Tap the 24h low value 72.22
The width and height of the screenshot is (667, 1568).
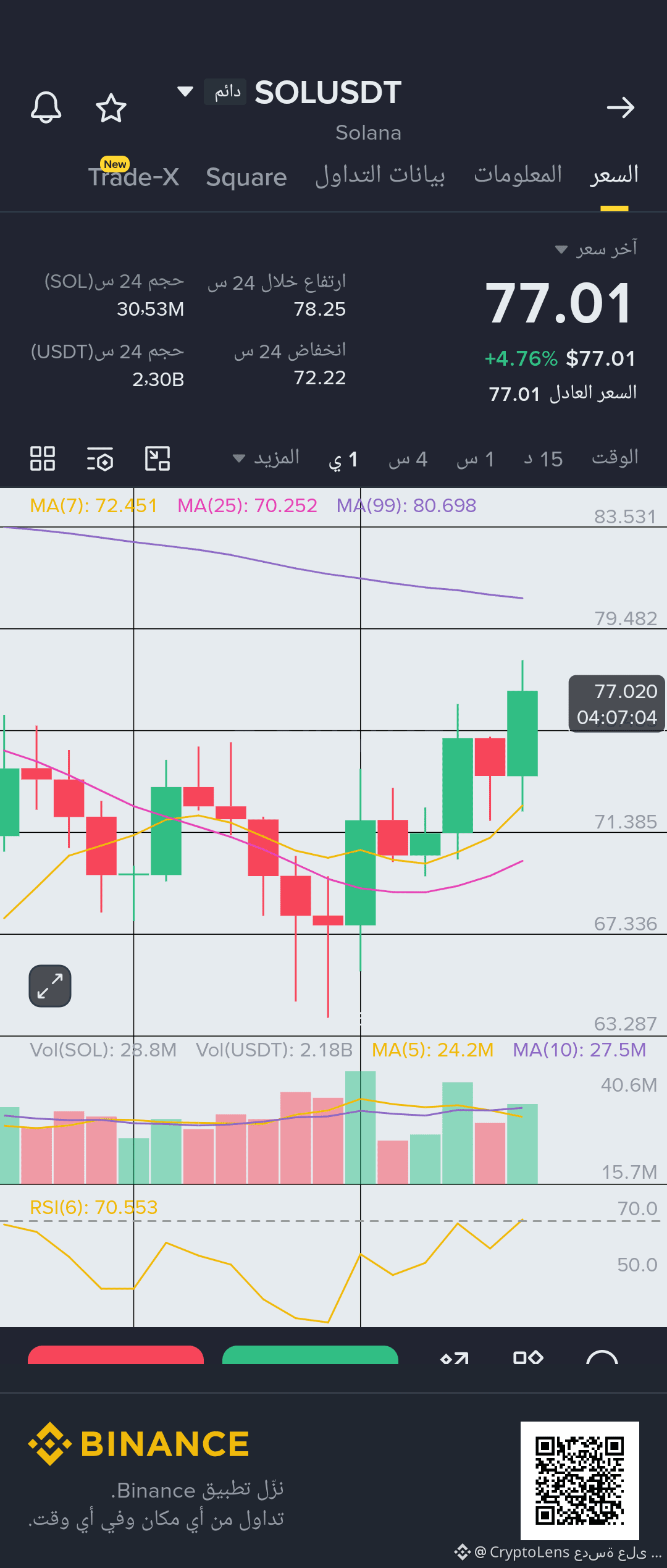point(319,377)
